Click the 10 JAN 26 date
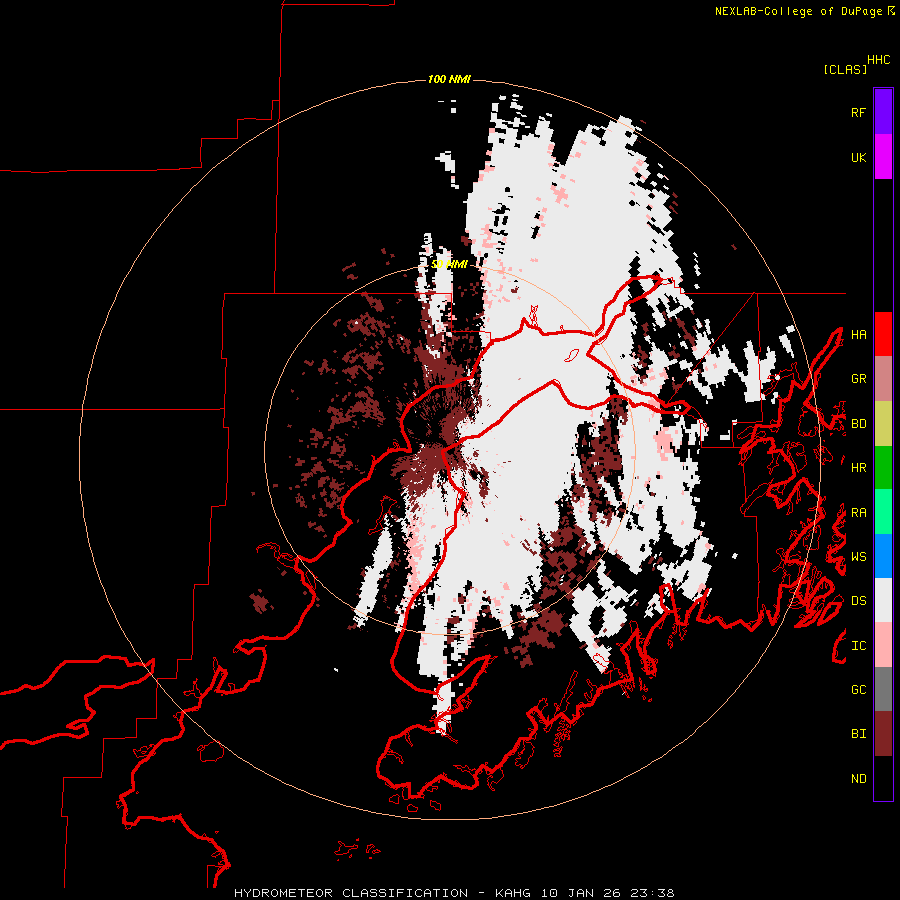 pos(580,893)
